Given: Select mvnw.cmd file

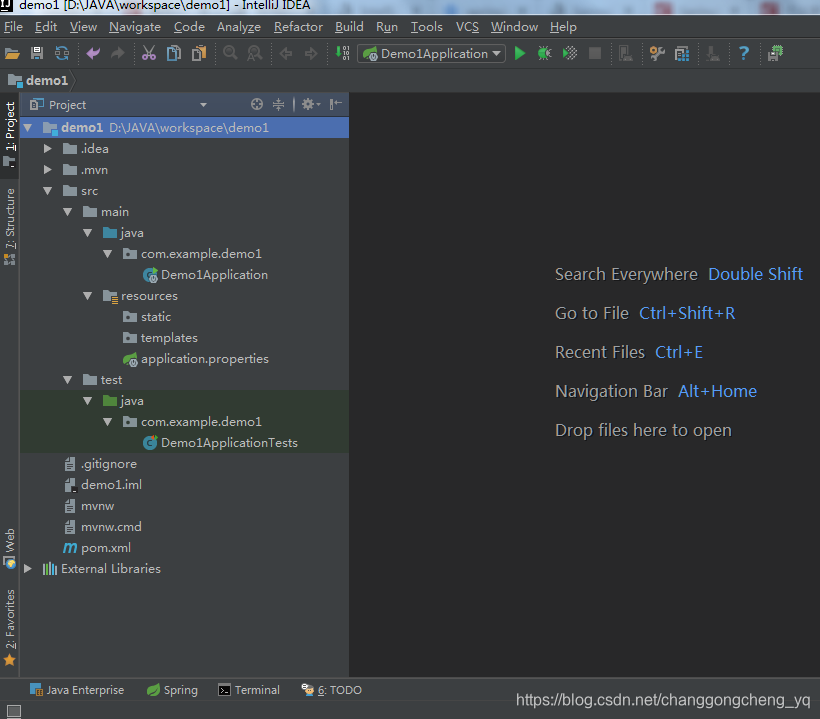Looking at the screenshot, I should 111,527.
